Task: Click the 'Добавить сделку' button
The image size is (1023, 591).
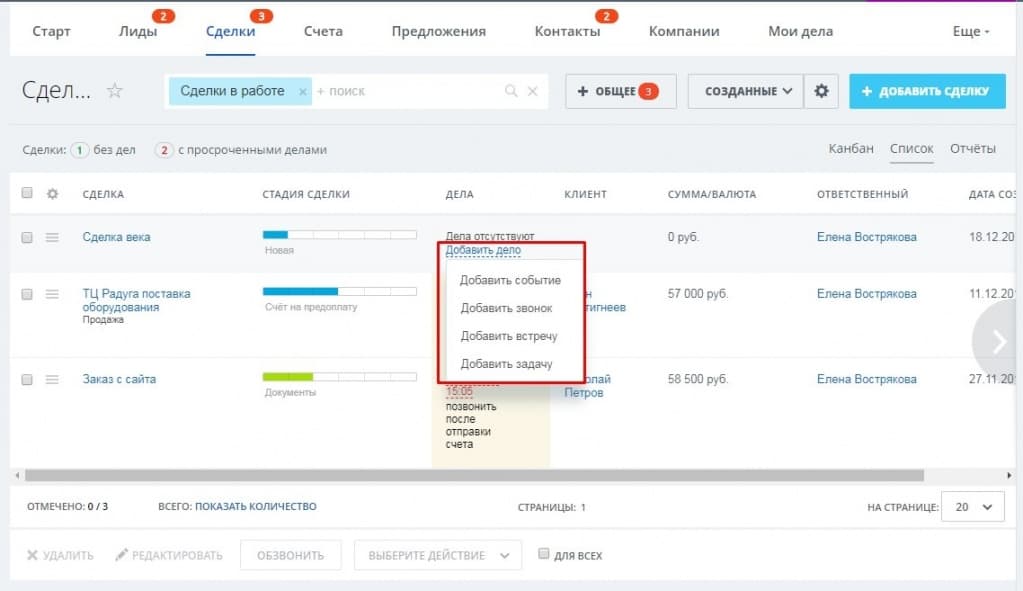Action: point(927,91)
